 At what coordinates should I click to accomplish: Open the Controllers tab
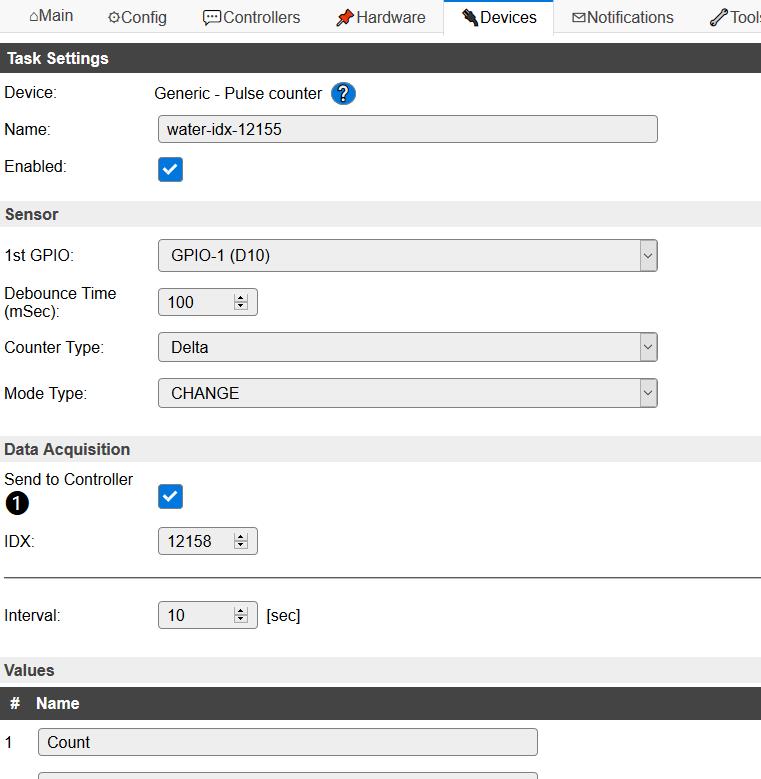pos(251,17)
